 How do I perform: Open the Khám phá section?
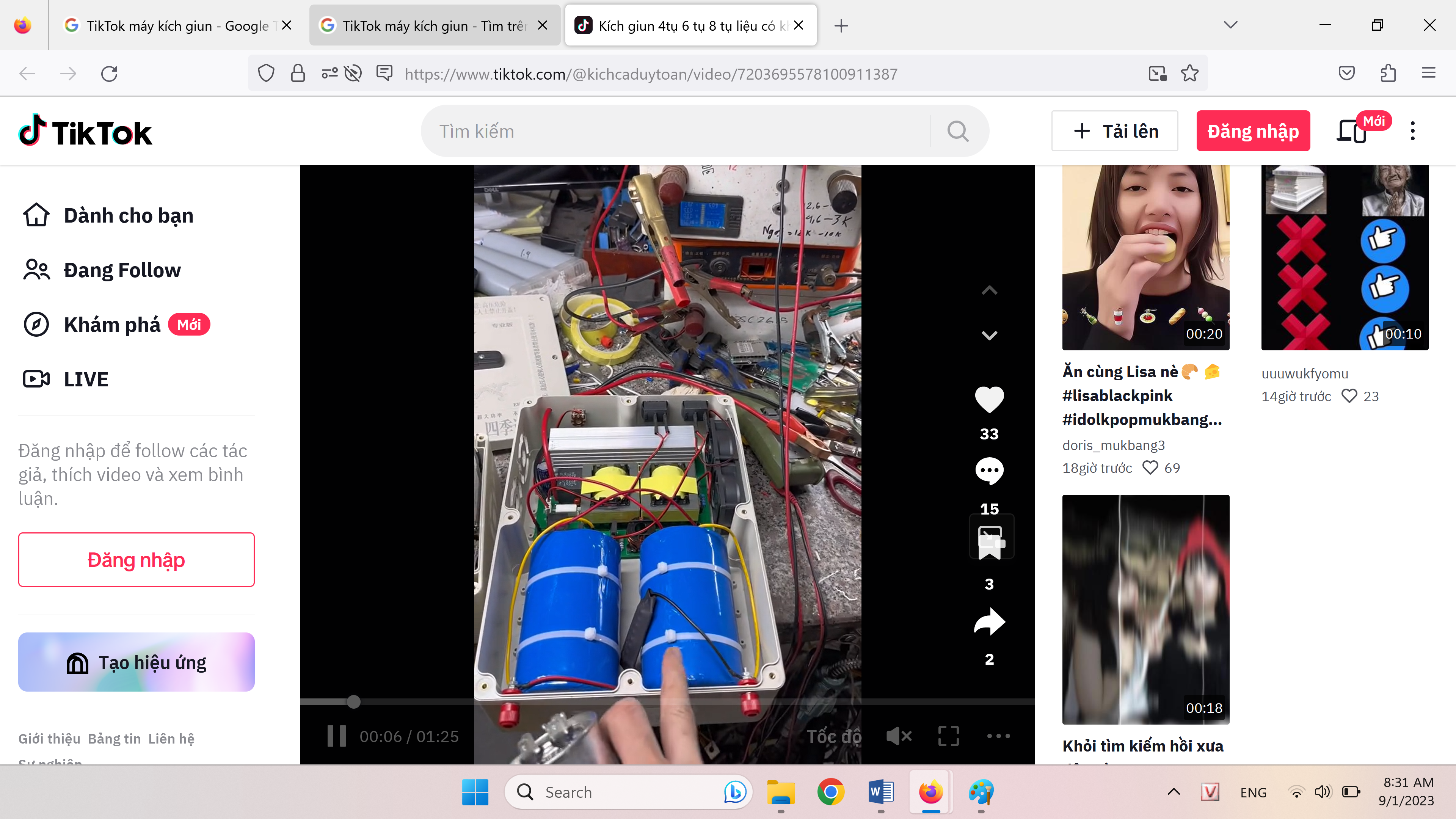[112, 325]
